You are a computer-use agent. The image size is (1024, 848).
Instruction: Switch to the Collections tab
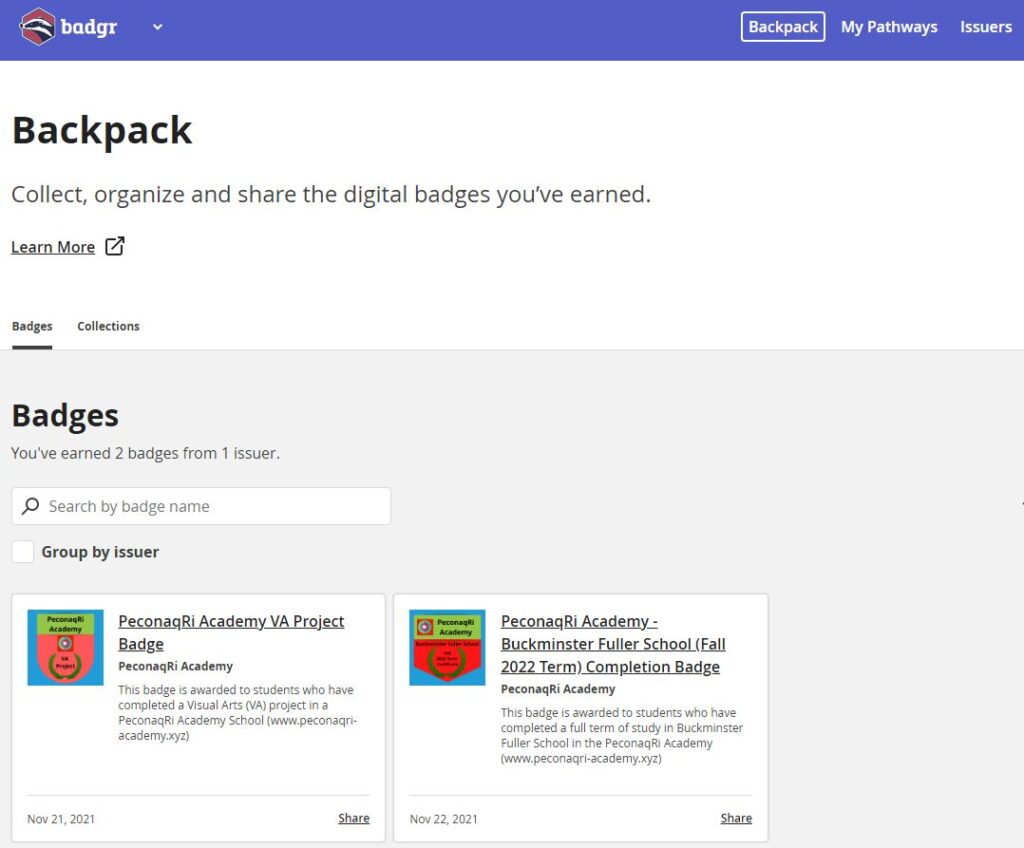108,326
